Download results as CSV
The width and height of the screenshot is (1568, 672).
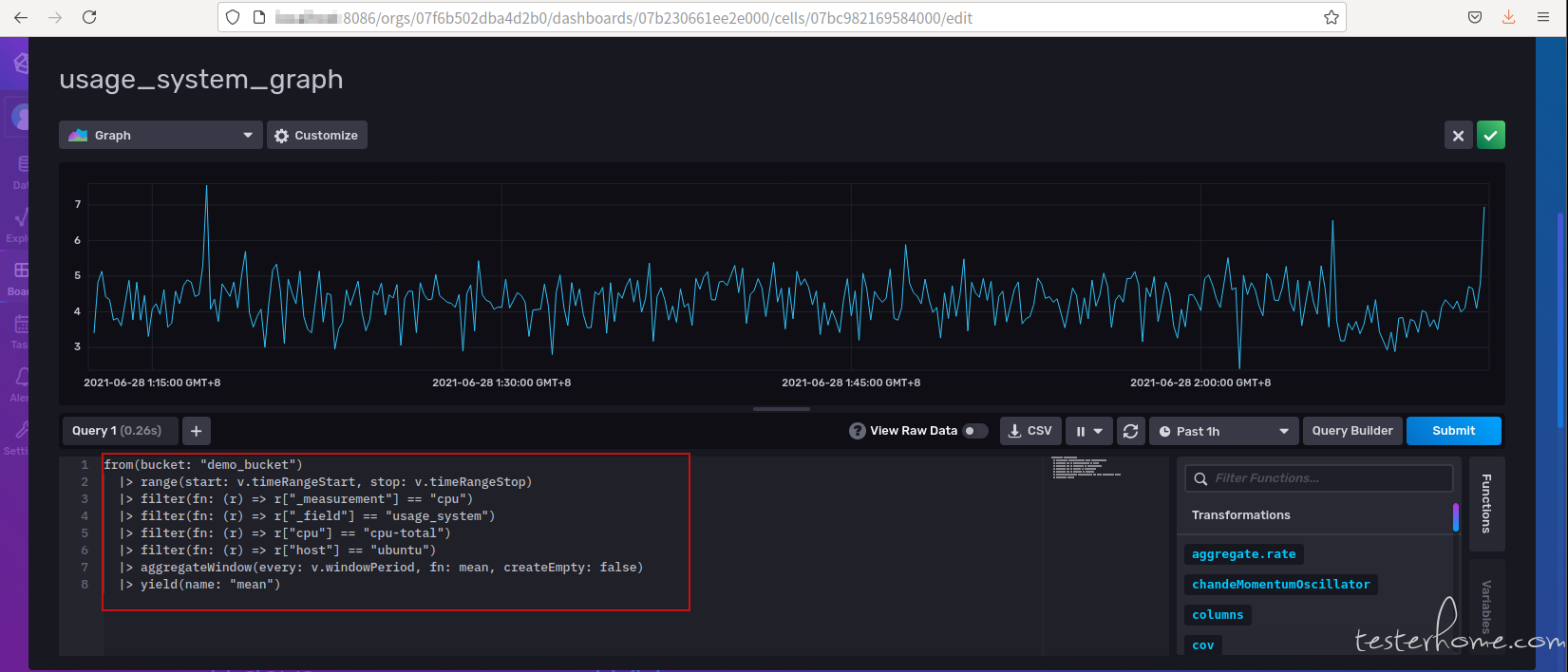(x=1030, y=431)
